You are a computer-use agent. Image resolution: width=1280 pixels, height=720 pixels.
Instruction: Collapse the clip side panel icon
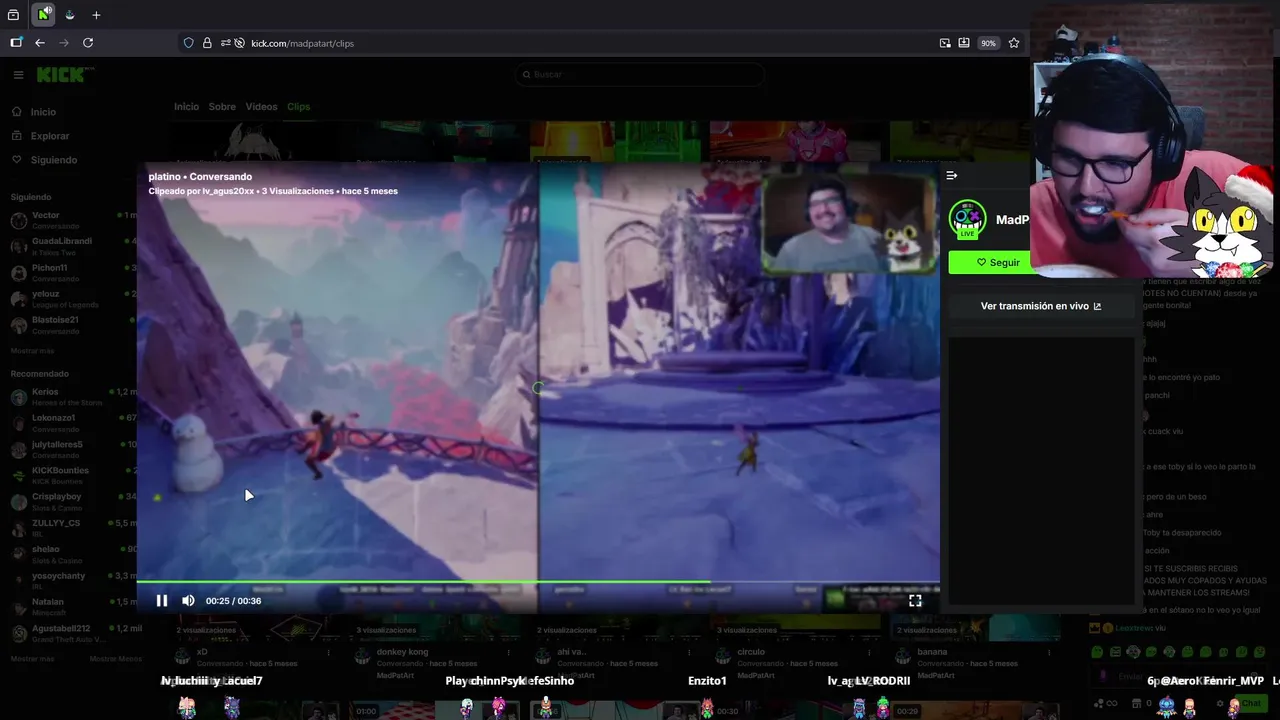click(952, 175)
